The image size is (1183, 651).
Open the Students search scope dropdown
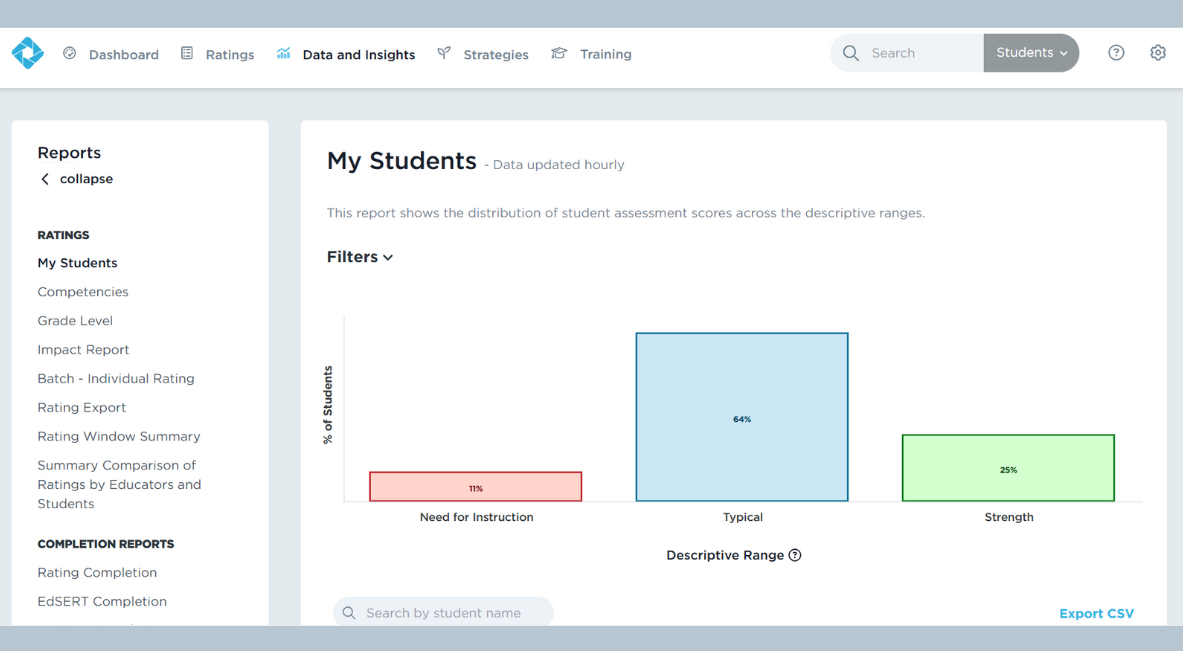coord(1031,53)
